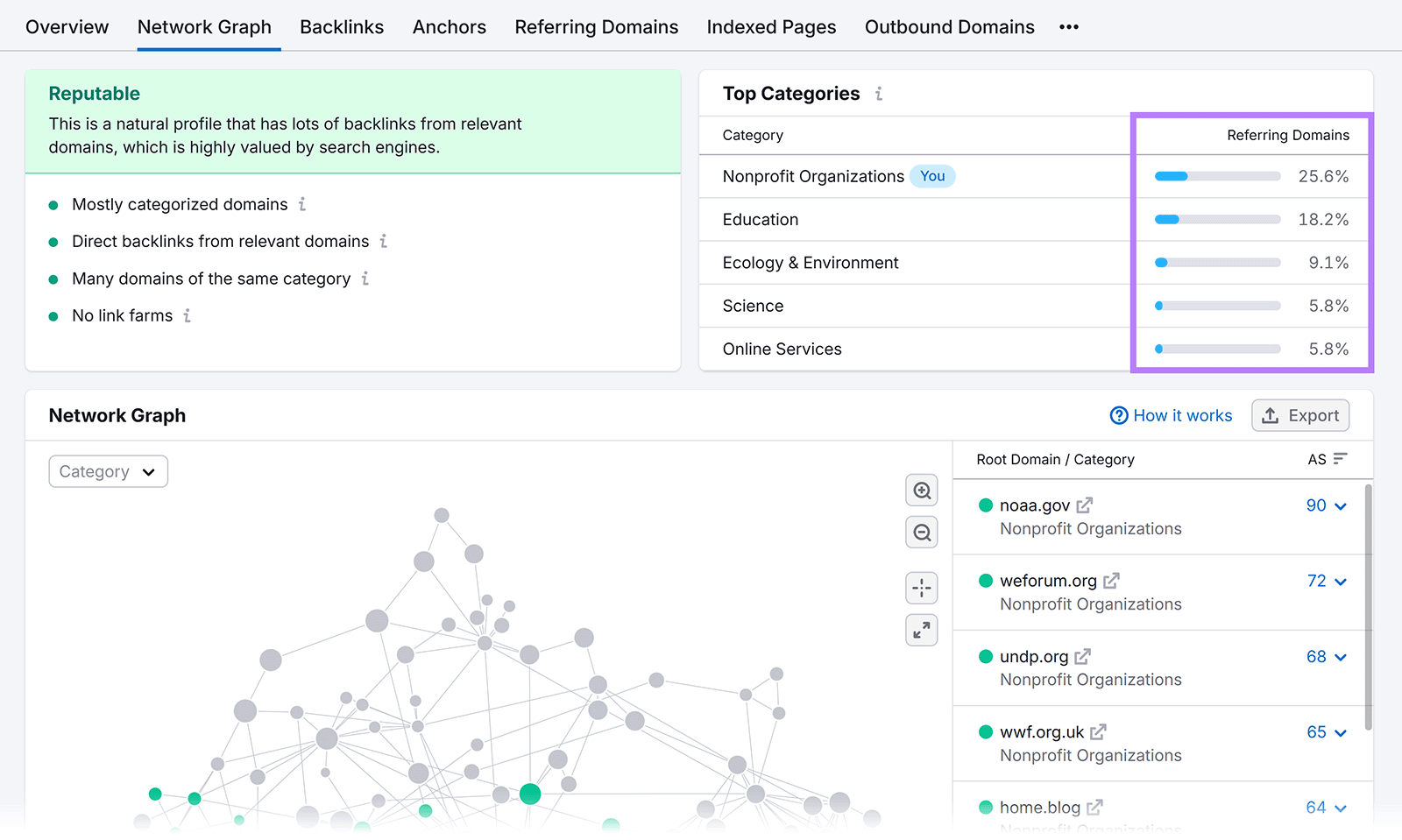
Task: Open the overflow menu in the tab bar
Action: pyautogui.click(x=1068, y=26)
